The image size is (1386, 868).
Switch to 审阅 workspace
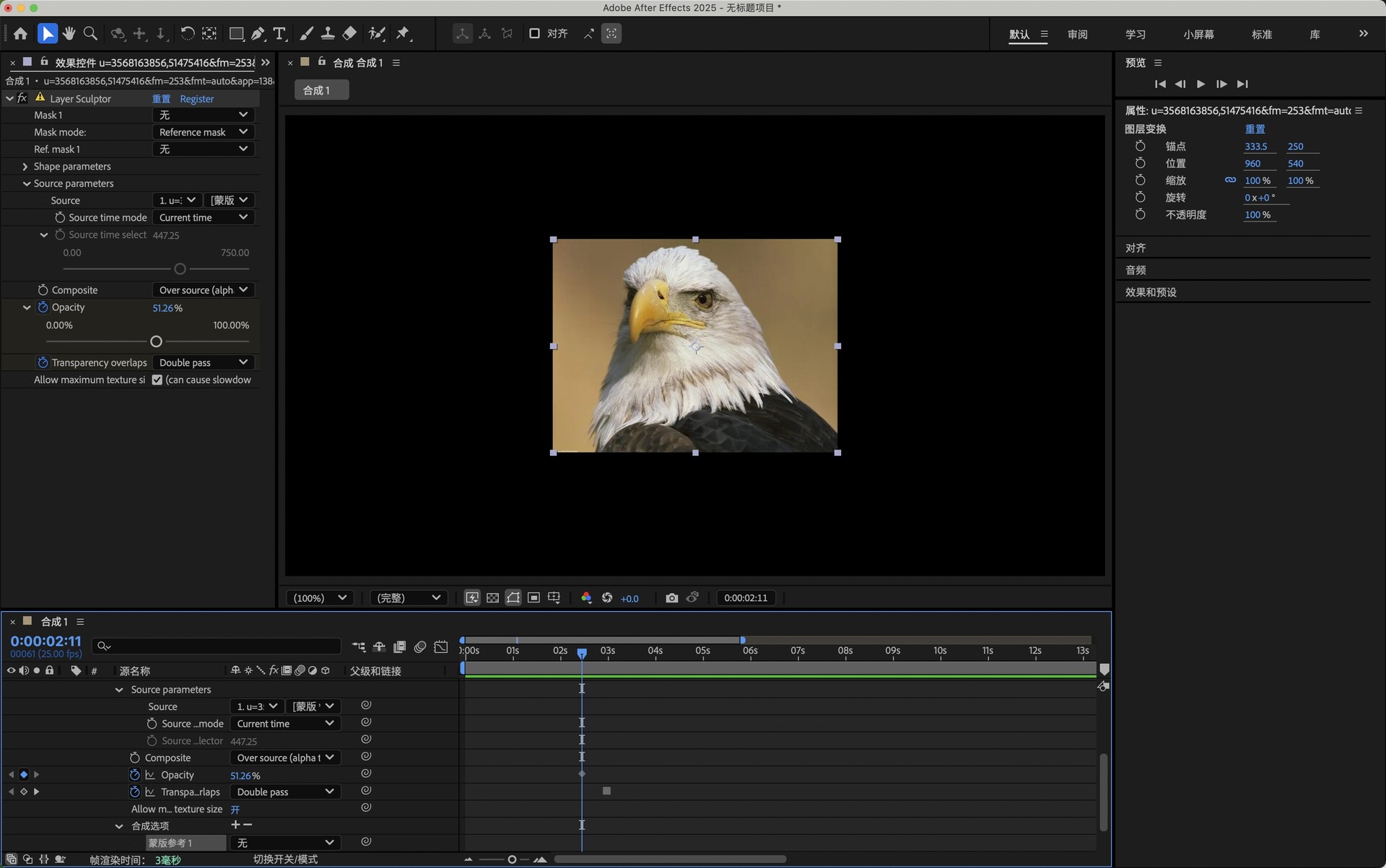tap(1077, 34)
